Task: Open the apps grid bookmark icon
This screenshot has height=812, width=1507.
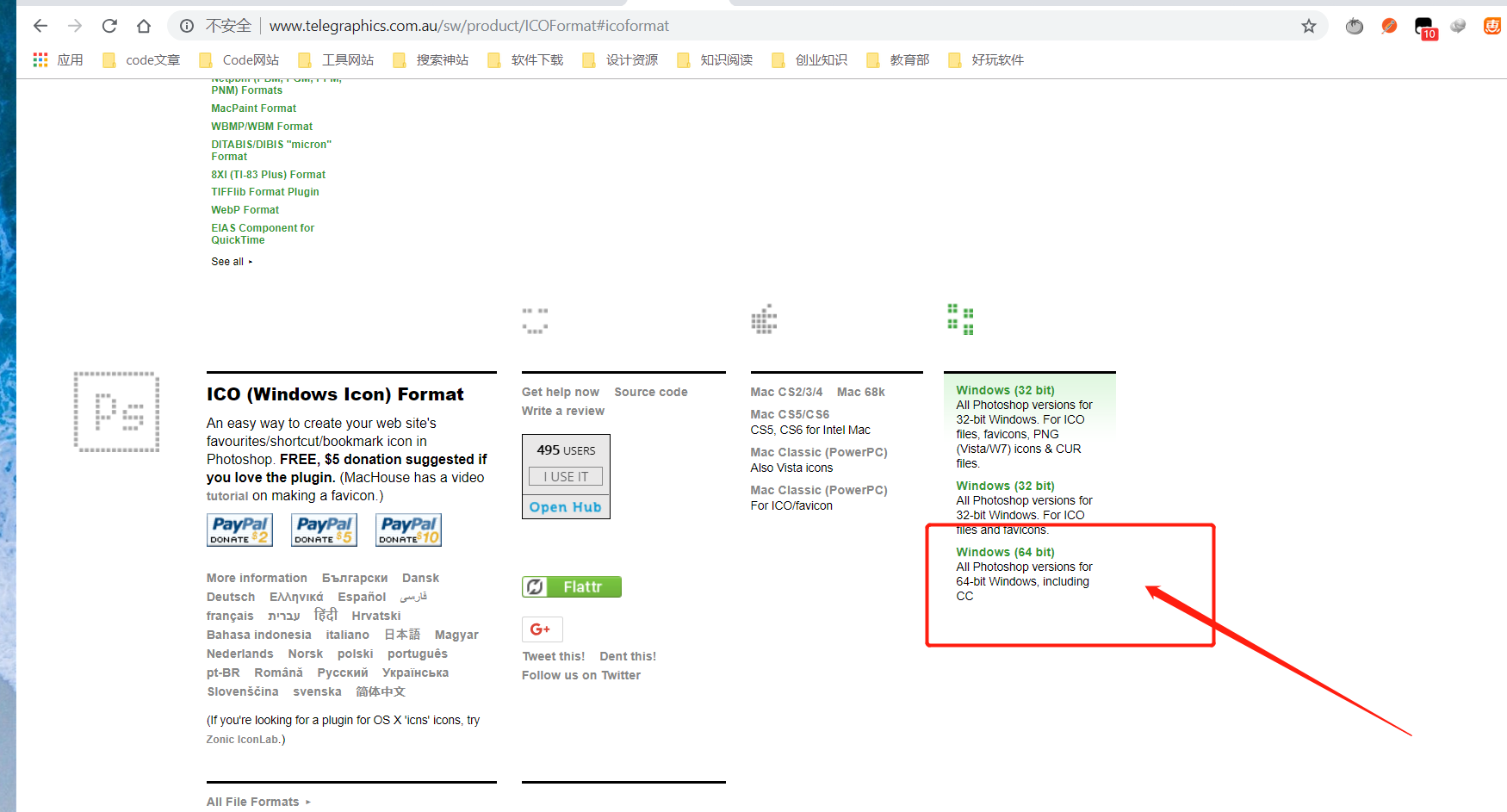Action: 40,59
